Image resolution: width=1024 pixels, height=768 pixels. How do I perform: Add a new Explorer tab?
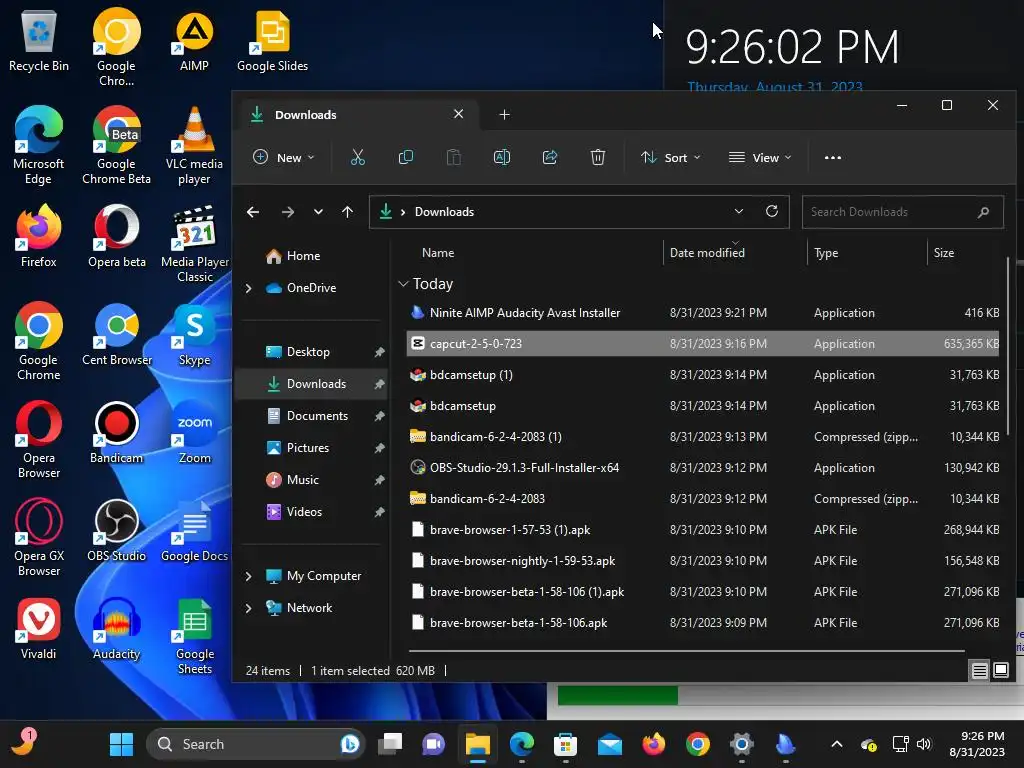click(x=504, y=114)
